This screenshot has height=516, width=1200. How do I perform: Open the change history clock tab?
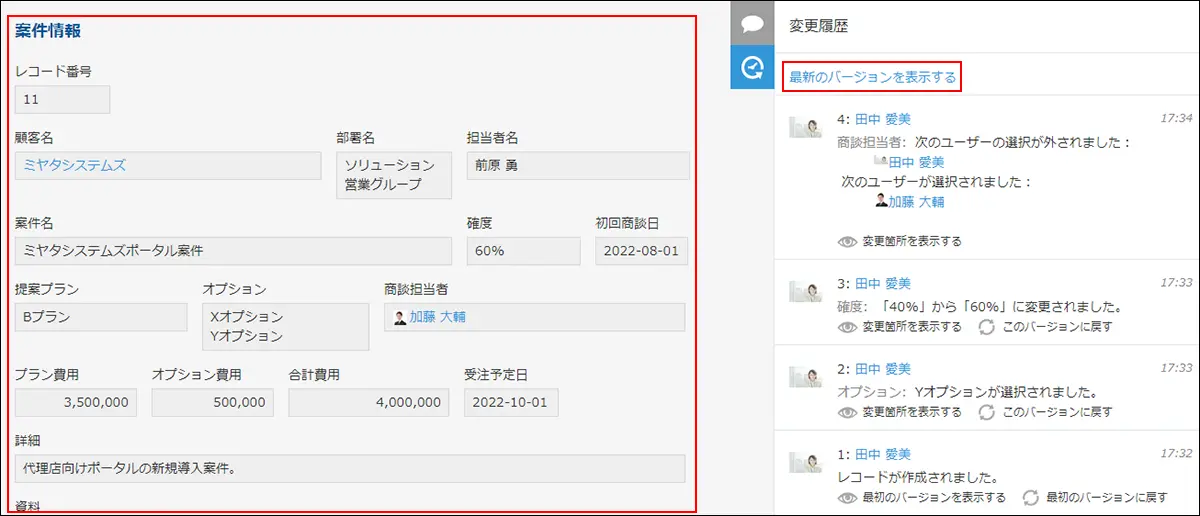point(752,67)
